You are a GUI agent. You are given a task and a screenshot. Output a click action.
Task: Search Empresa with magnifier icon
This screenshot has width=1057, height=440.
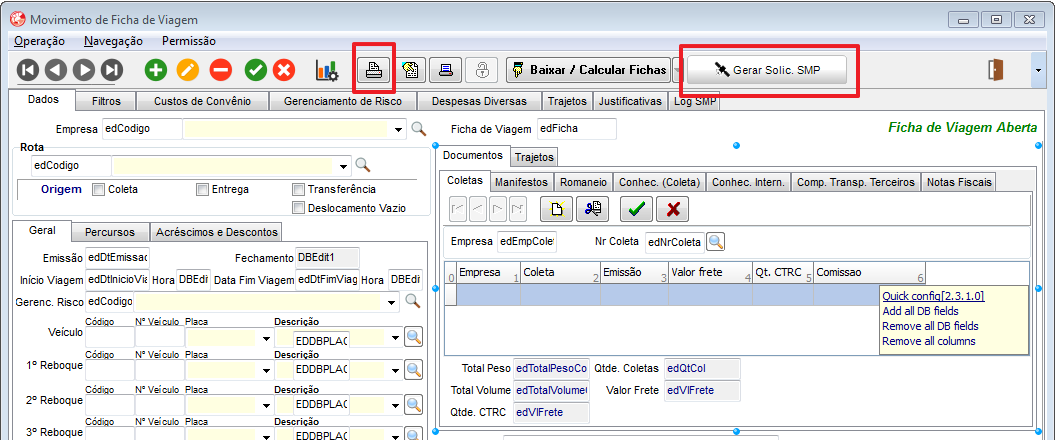coord(419,128)
